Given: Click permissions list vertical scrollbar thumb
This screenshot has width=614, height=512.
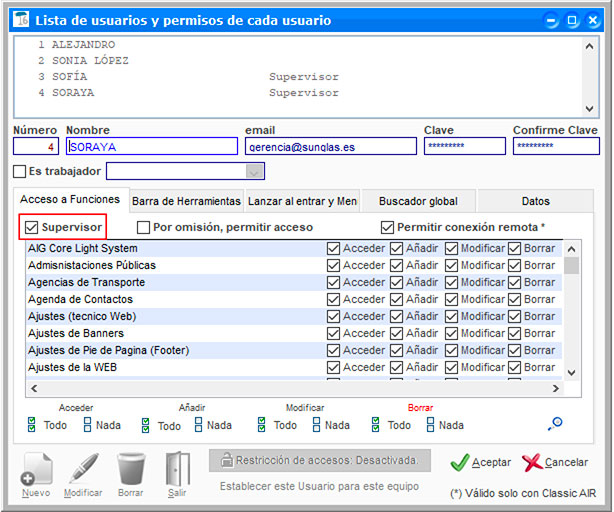Looking at the screenshot, I should pyautogui.click(x=571, y=266).
